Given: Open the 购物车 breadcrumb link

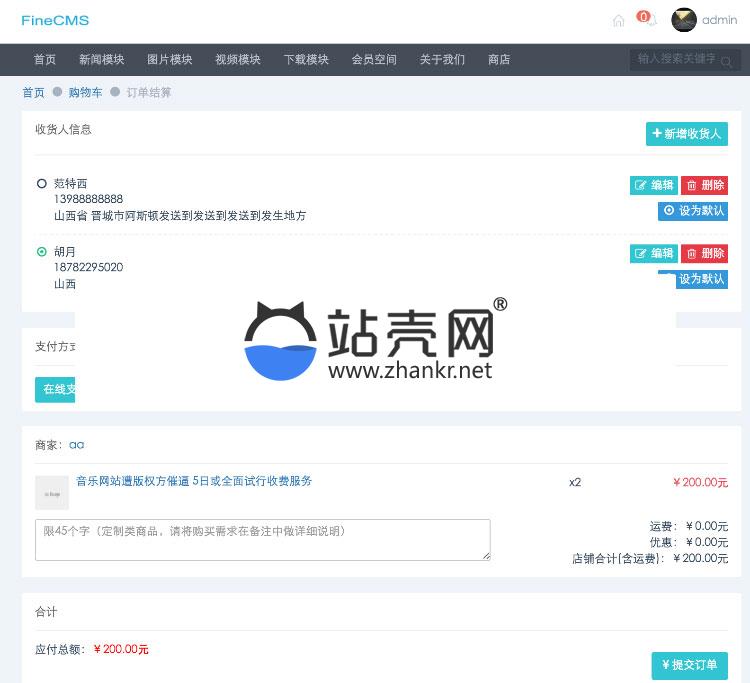Looking at the screenshot, I should coord(85,93).
